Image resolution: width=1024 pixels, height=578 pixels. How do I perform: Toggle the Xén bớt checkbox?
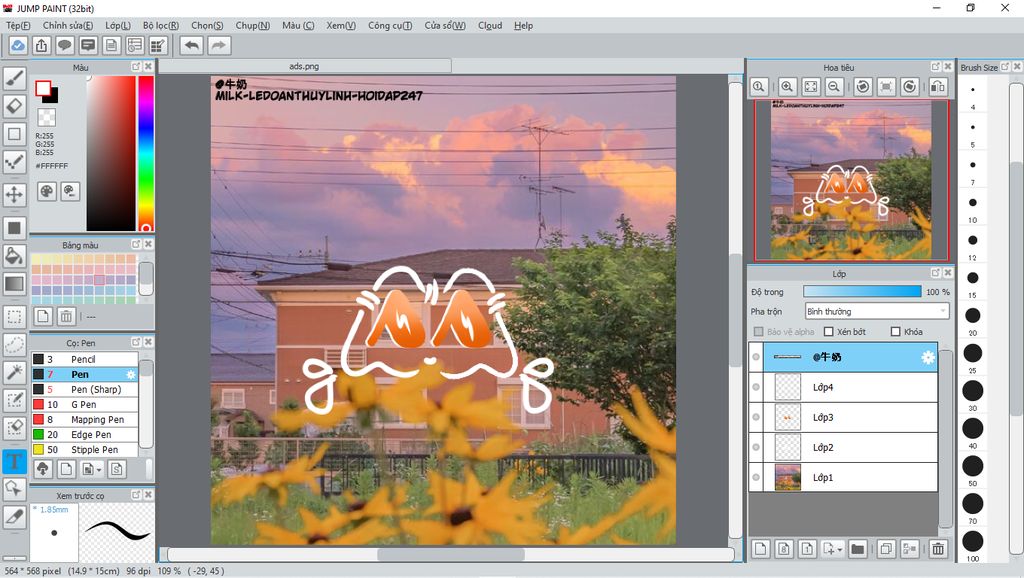coord(829,332)
